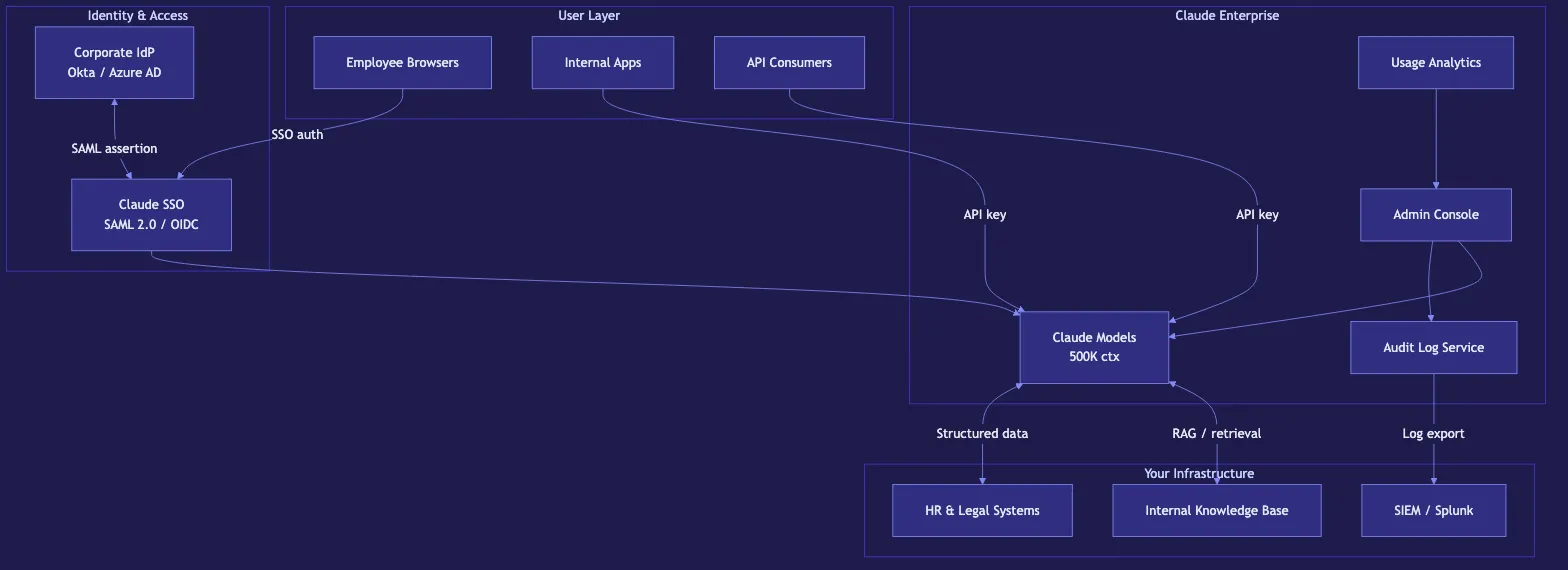Image resolution: width=1568 pixels, height=570 pixels.
Task: Click the Claude Enterprise group title
Action: point(1227,15)
